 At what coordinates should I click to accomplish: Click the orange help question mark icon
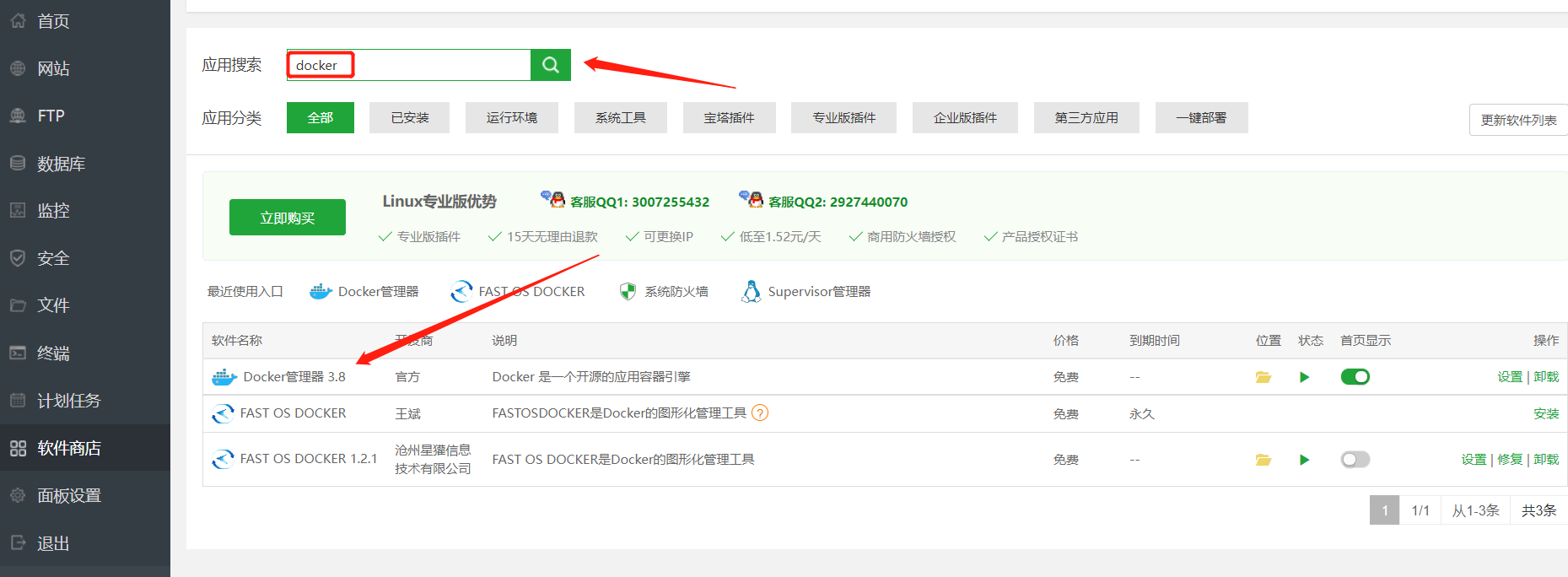760,413
